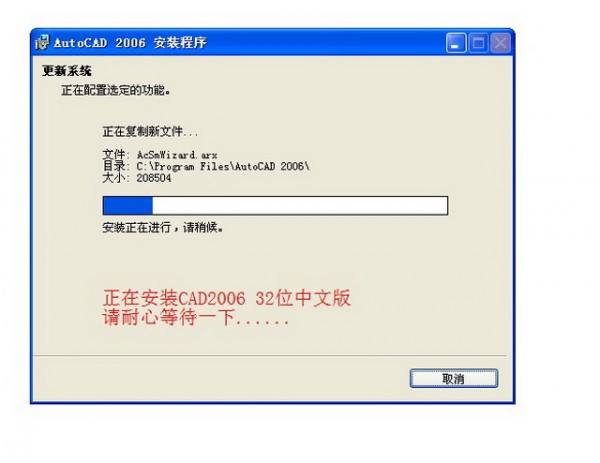Click the AutoCAD 2006 安装程序 title text
The image size is (600, 463).
pos(130,42)
